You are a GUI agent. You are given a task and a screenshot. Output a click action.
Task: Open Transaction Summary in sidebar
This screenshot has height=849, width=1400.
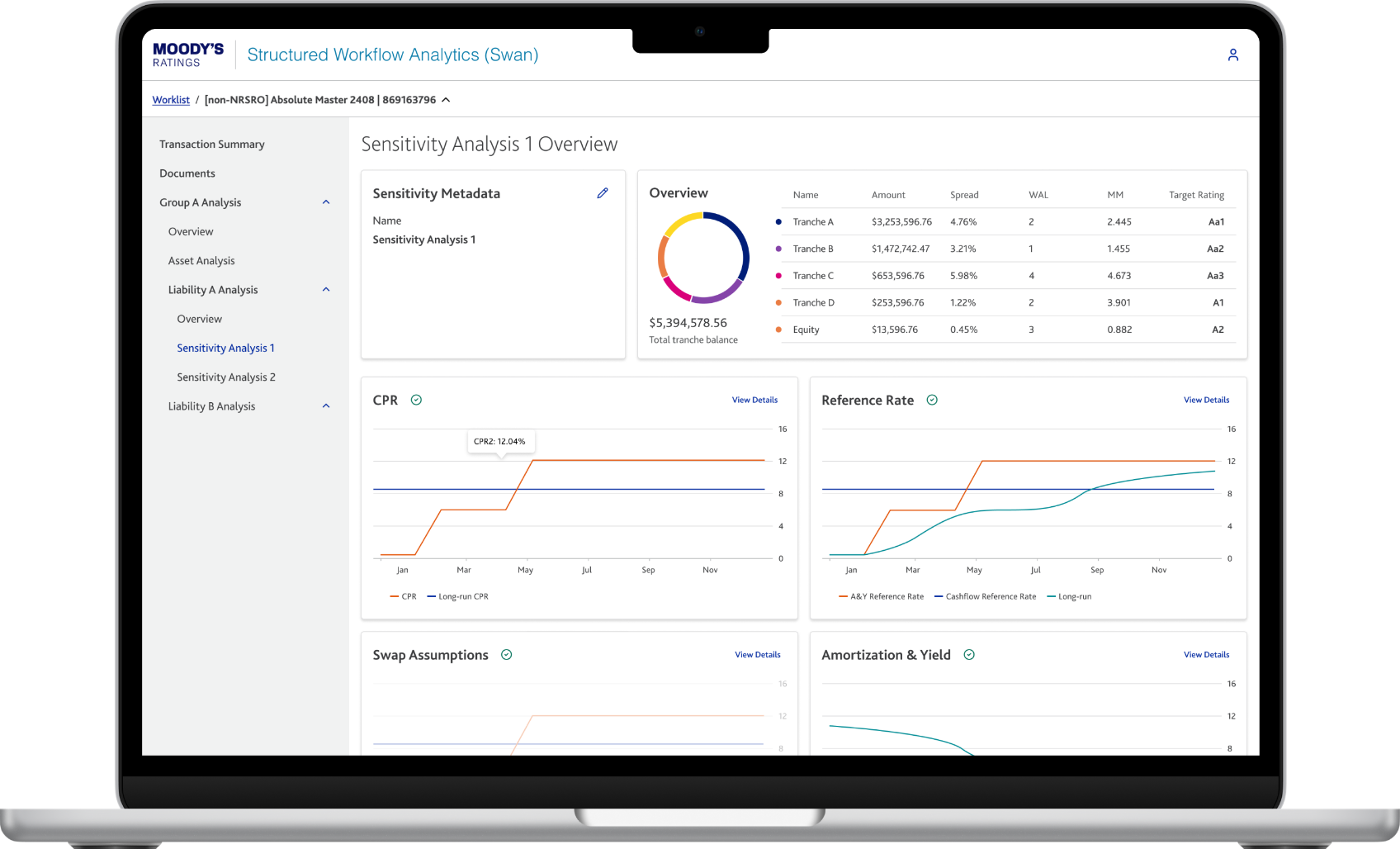(212, 145)
